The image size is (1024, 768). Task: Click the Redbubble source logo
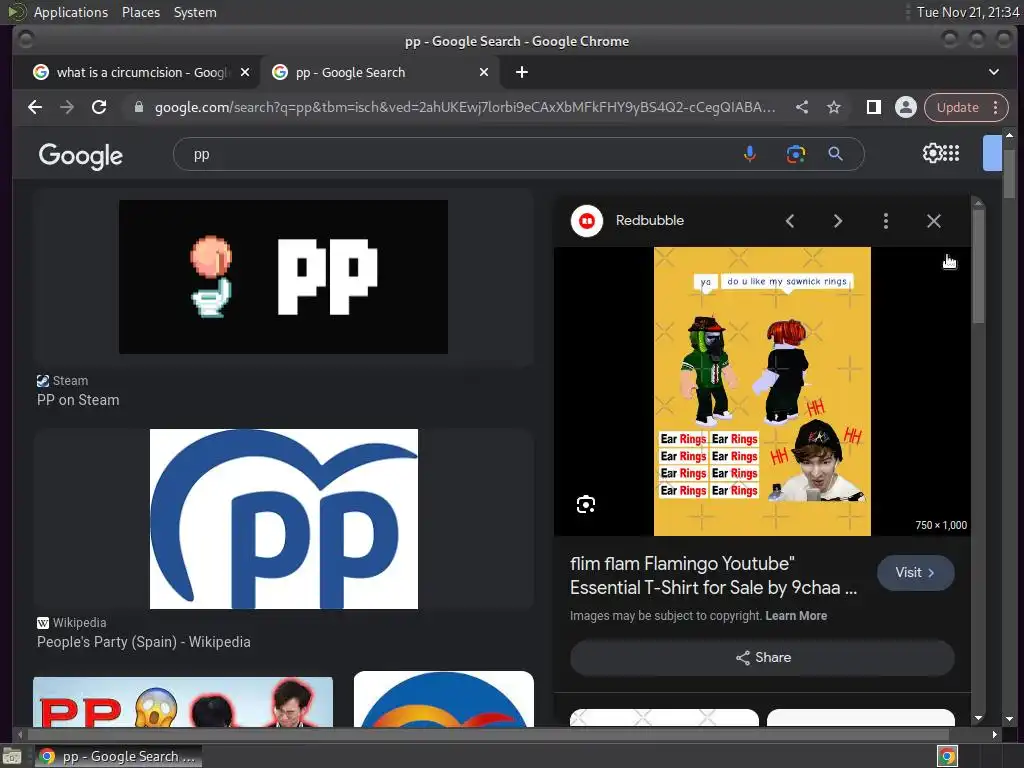click(x=586, y=221)
